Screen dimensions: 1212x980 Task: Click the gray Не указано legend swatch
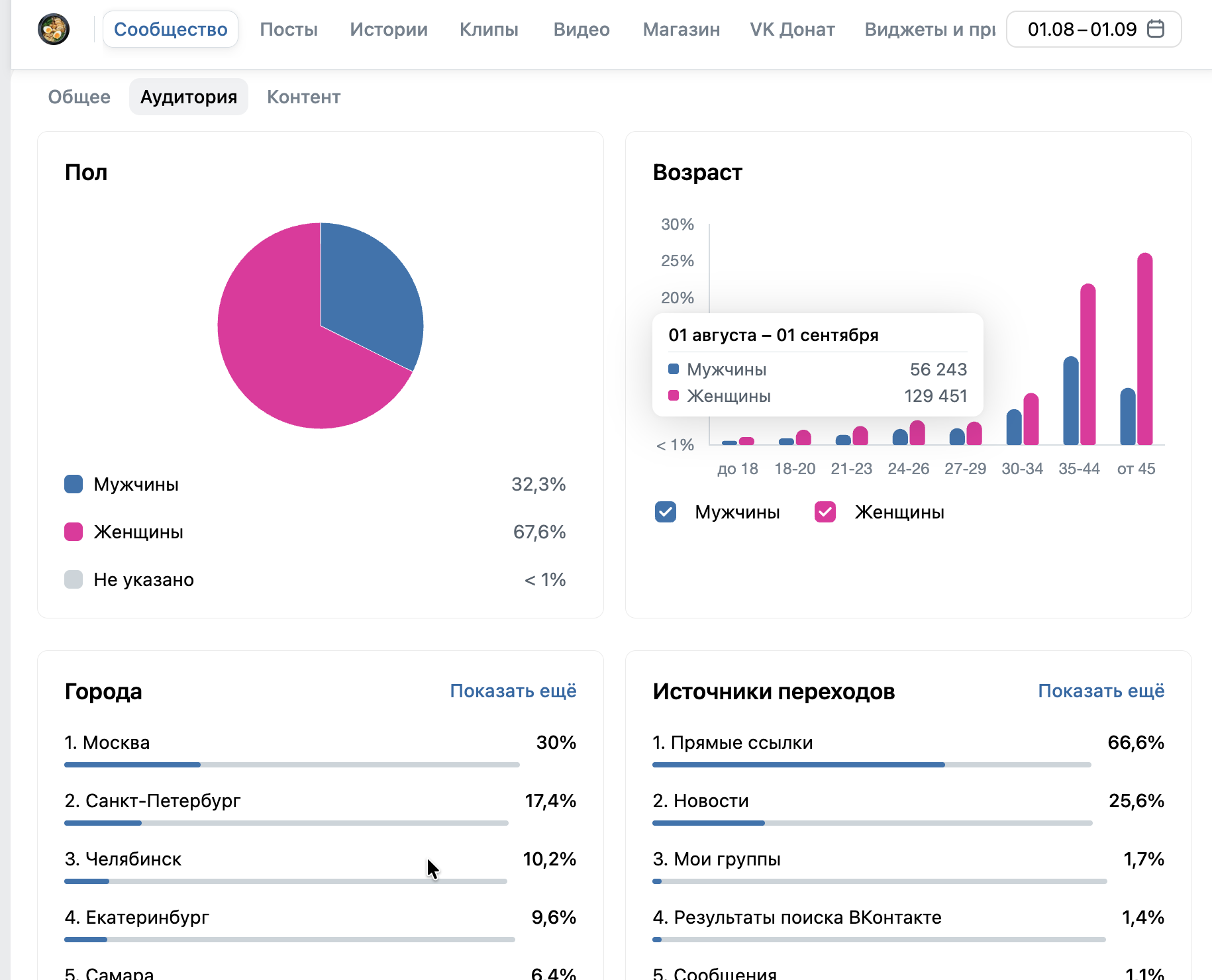(74, 579)
